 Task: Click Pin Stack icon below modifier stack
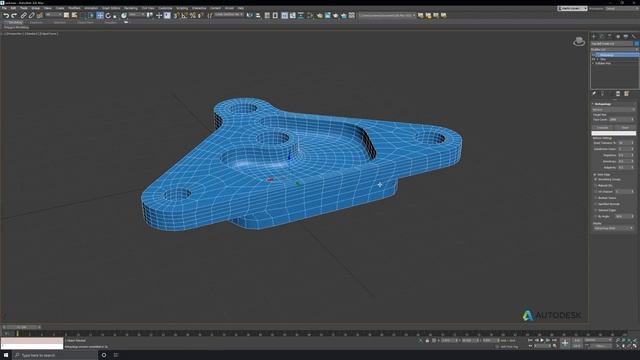[x=594, y=93]
